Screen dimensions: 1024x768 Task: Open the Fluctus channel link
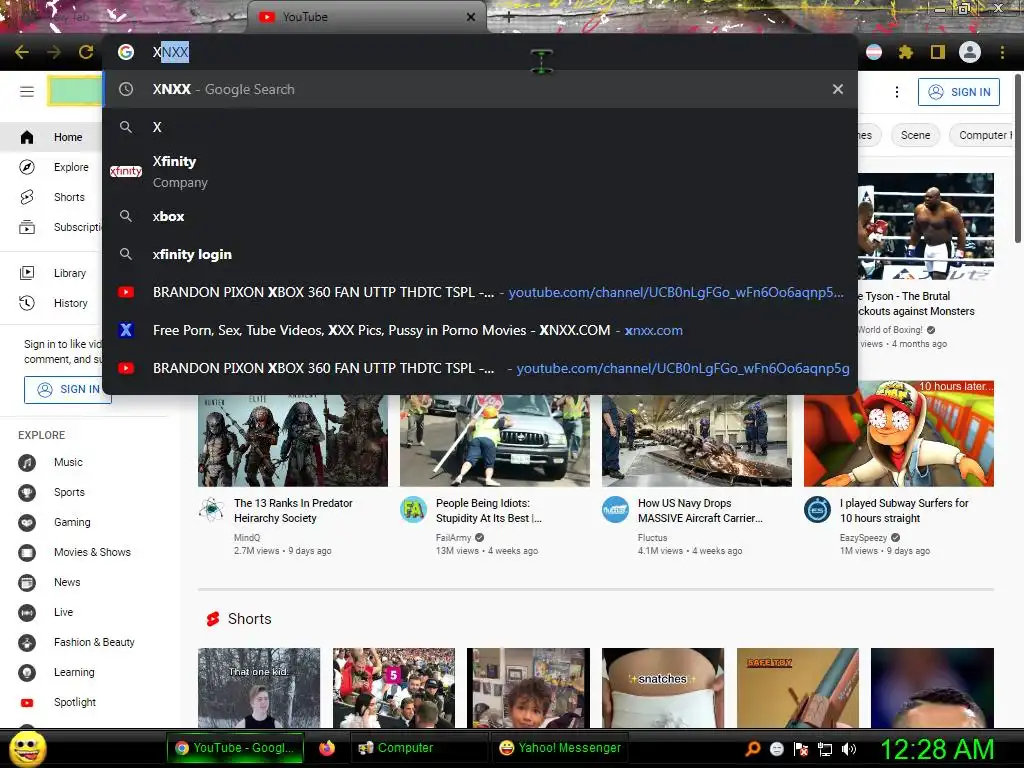click(652, 538)
